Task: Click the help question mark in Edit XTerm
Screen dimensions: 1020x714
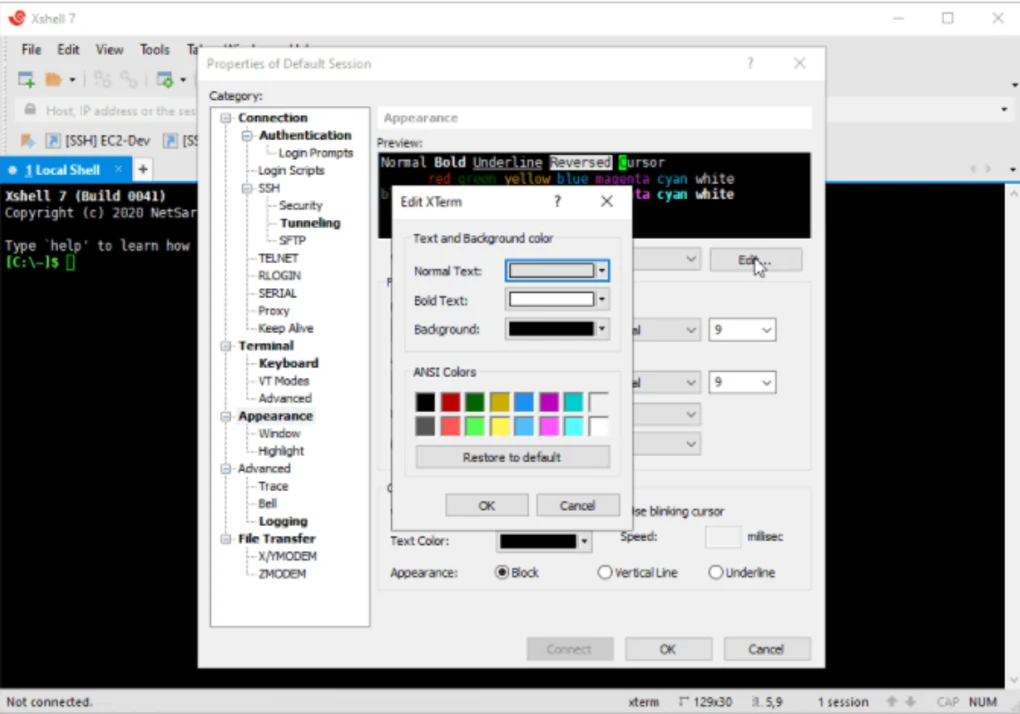Action: [x=557, y=201]
